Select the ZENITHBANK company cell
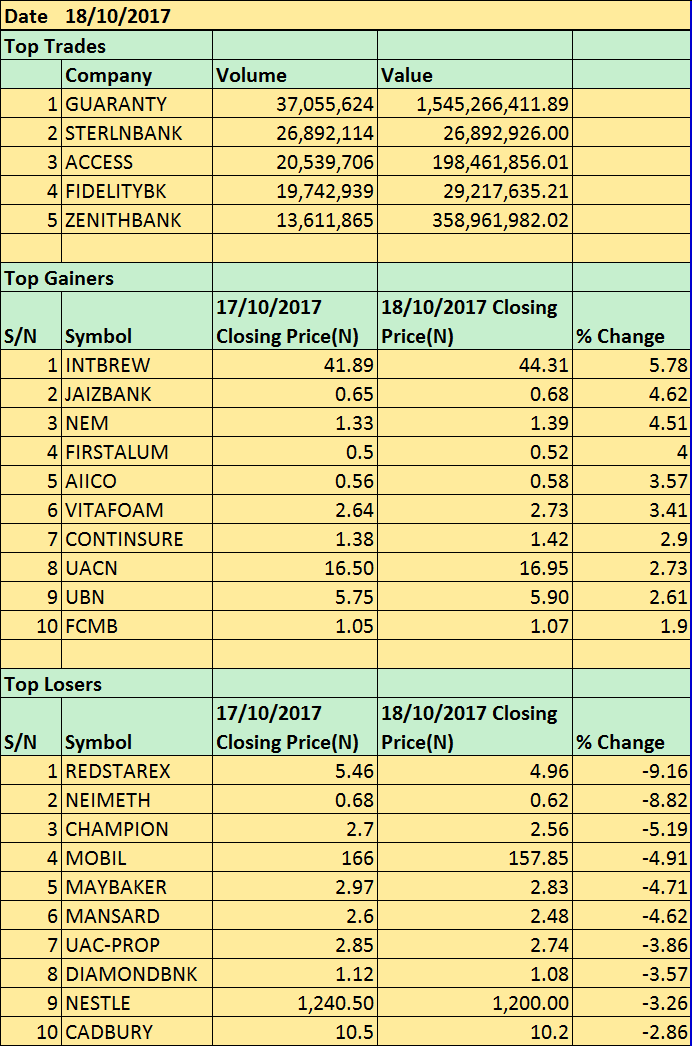 [x=123, y=220]
